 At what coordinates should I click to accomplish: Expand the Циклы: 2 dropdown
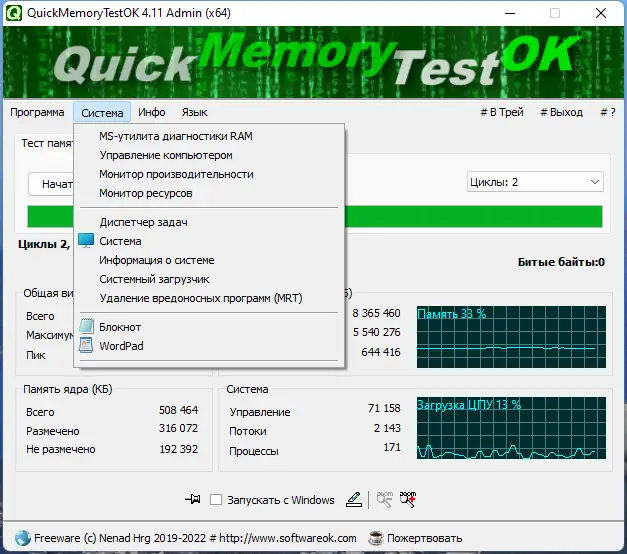(535, 182)
